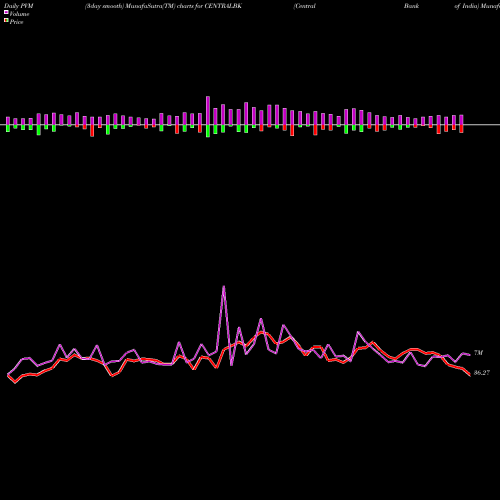Click the tallest purple volume bar

coord(208,111)
